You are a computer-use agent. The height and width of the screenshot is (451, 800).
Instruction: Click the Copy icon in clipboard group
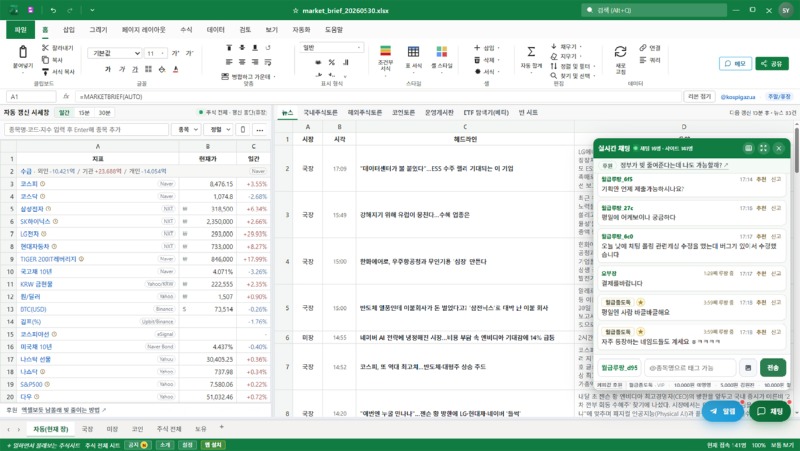45,60
